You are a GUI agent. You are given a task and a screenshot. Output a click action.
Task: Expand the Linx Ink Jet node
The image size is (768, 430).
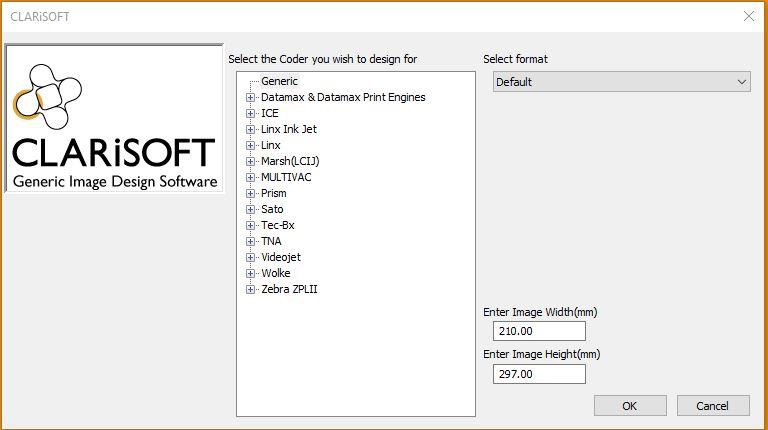(250, 130)
